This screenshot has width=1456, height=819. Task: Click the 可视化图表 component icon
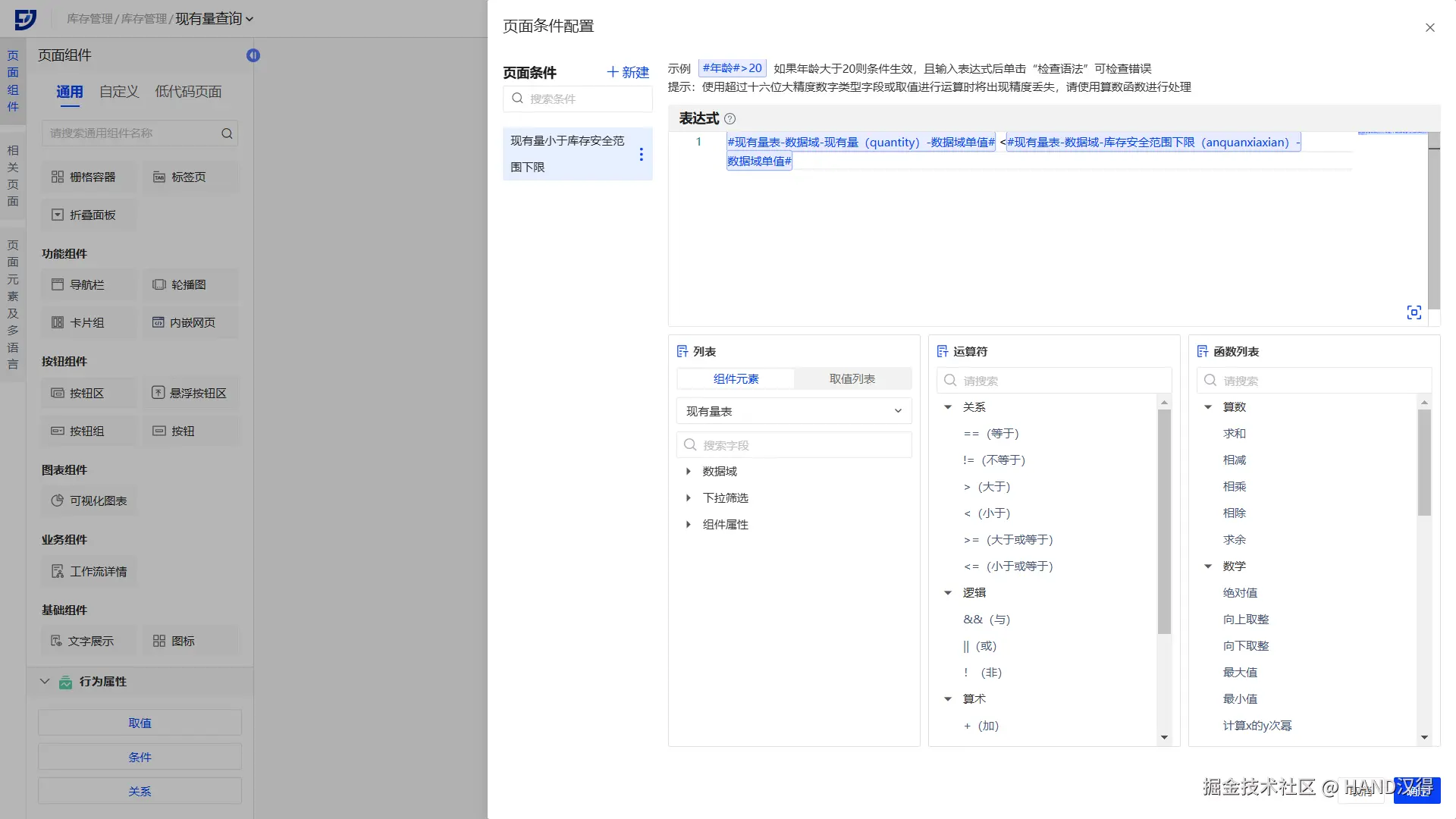[57, 500]
